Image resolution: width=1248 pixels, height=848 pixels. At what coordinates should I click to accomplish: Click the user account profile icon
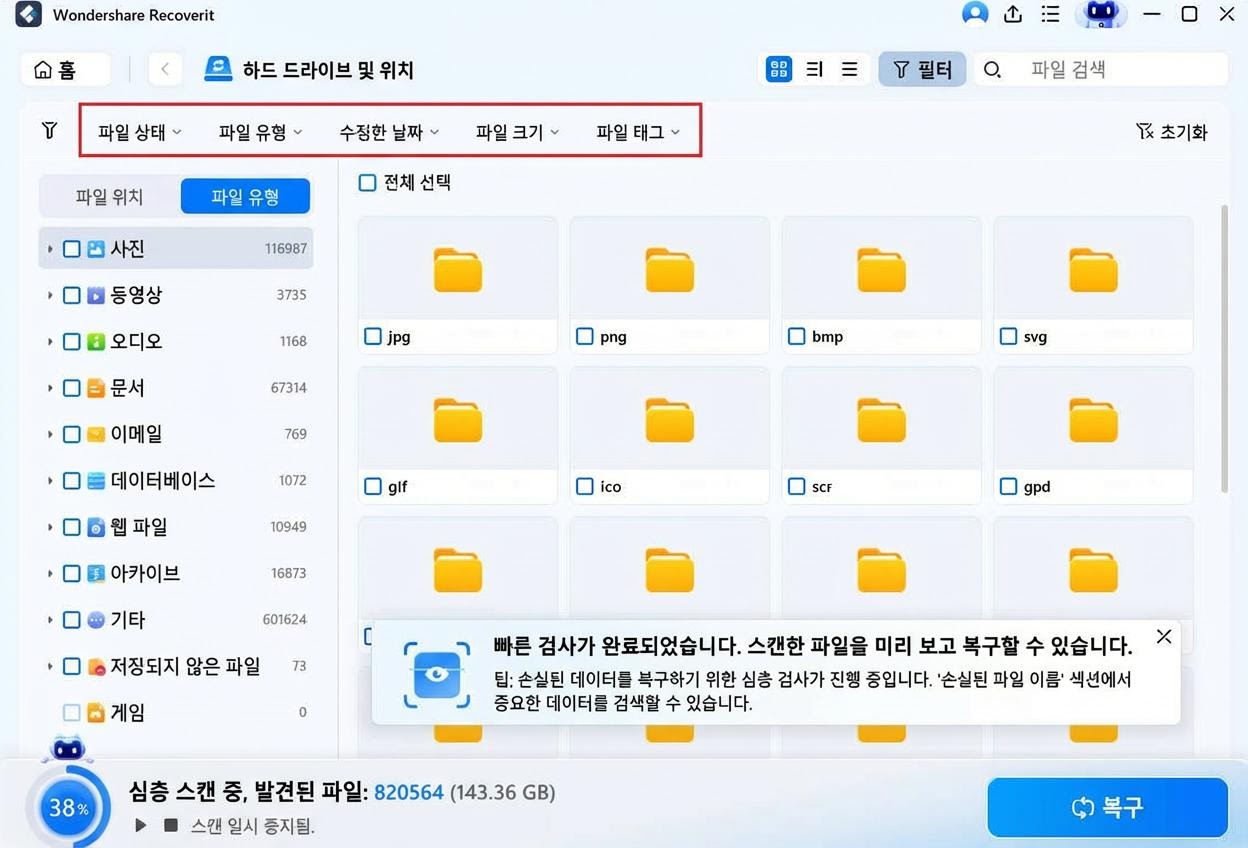click(x=974, y=14)
